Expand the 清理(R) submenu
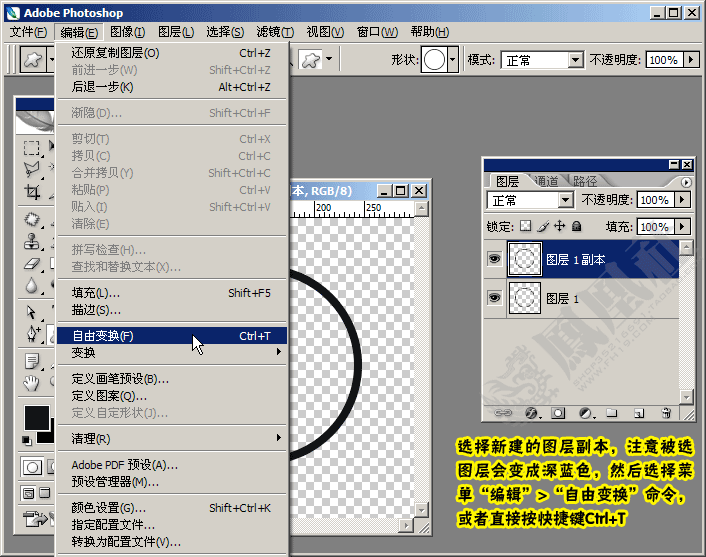Viewport: 706px width, 557px height. click(172, 439)
